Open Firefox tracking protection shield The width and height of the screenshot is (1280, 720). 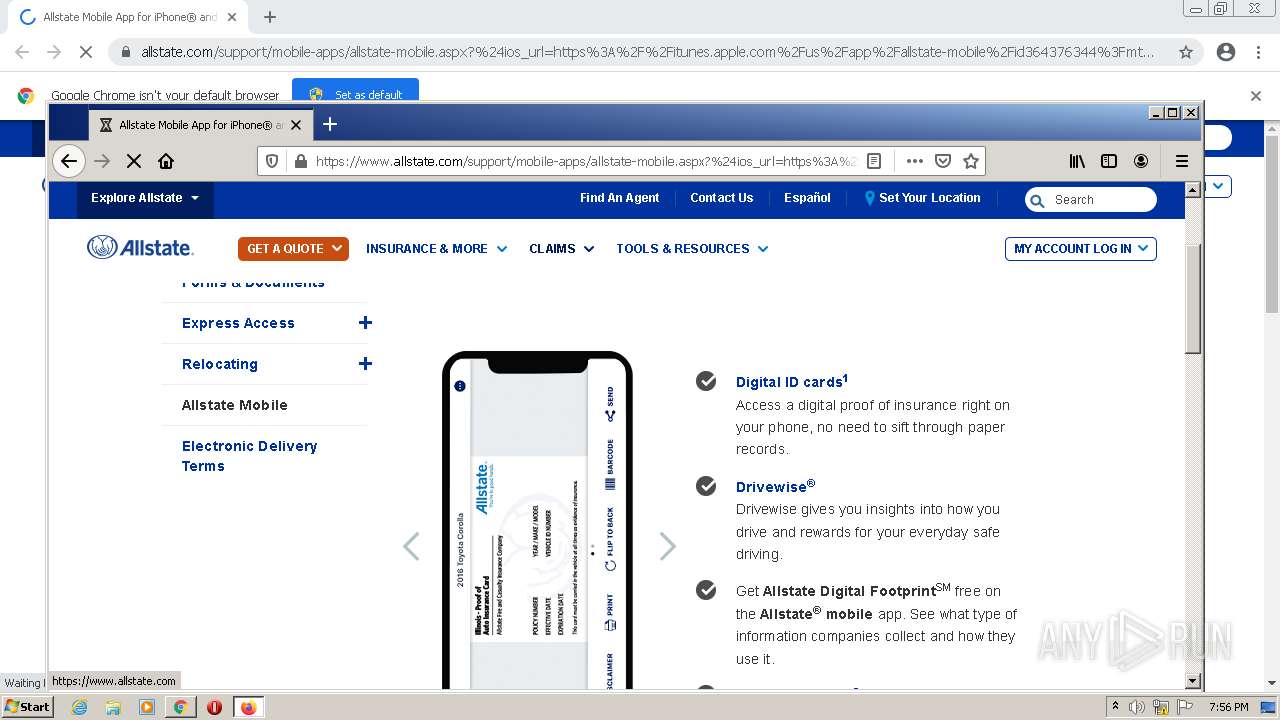pyautogui.click(x=272, y=161)
